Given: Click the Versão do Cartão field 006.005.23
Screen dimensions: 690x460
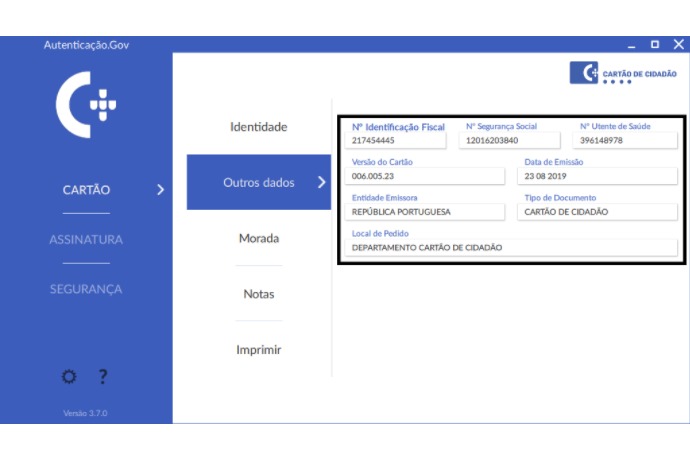Looking at the screenshot, I should click(425, 176).
